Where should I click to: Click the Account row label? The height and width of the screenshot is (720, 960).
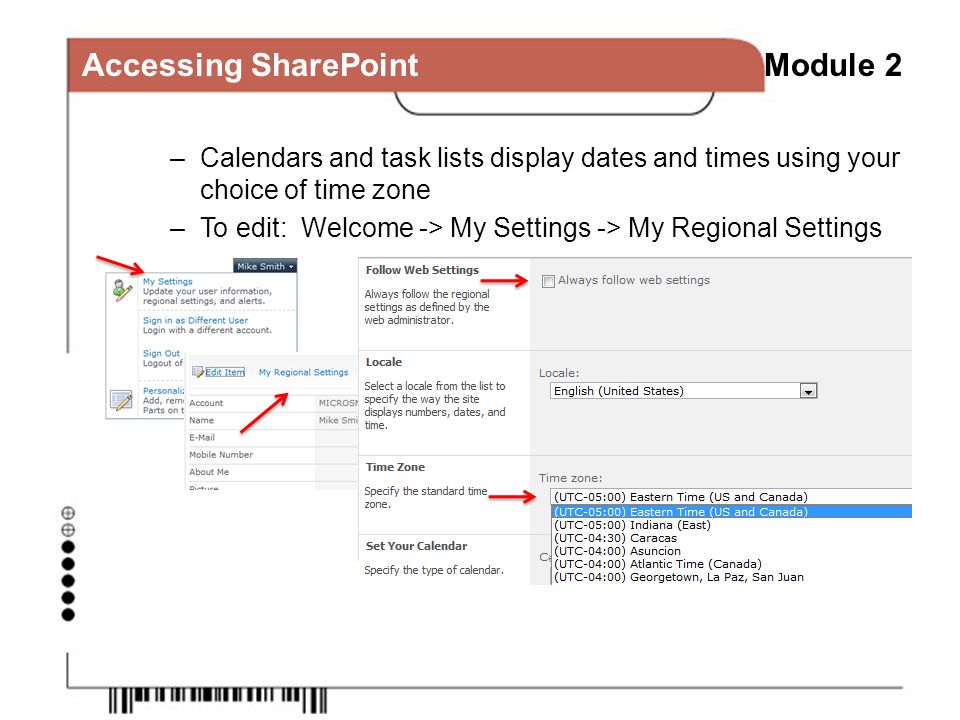click(206, 403)
